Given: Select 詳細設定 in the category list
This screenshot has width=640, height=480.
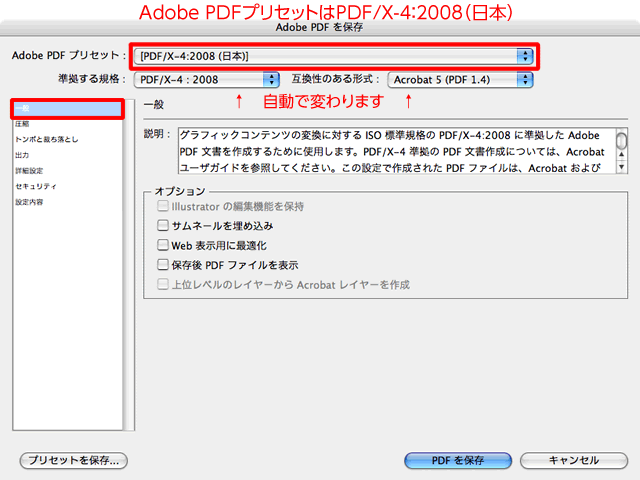Looking at the screenshot, I should pos(68,171).
